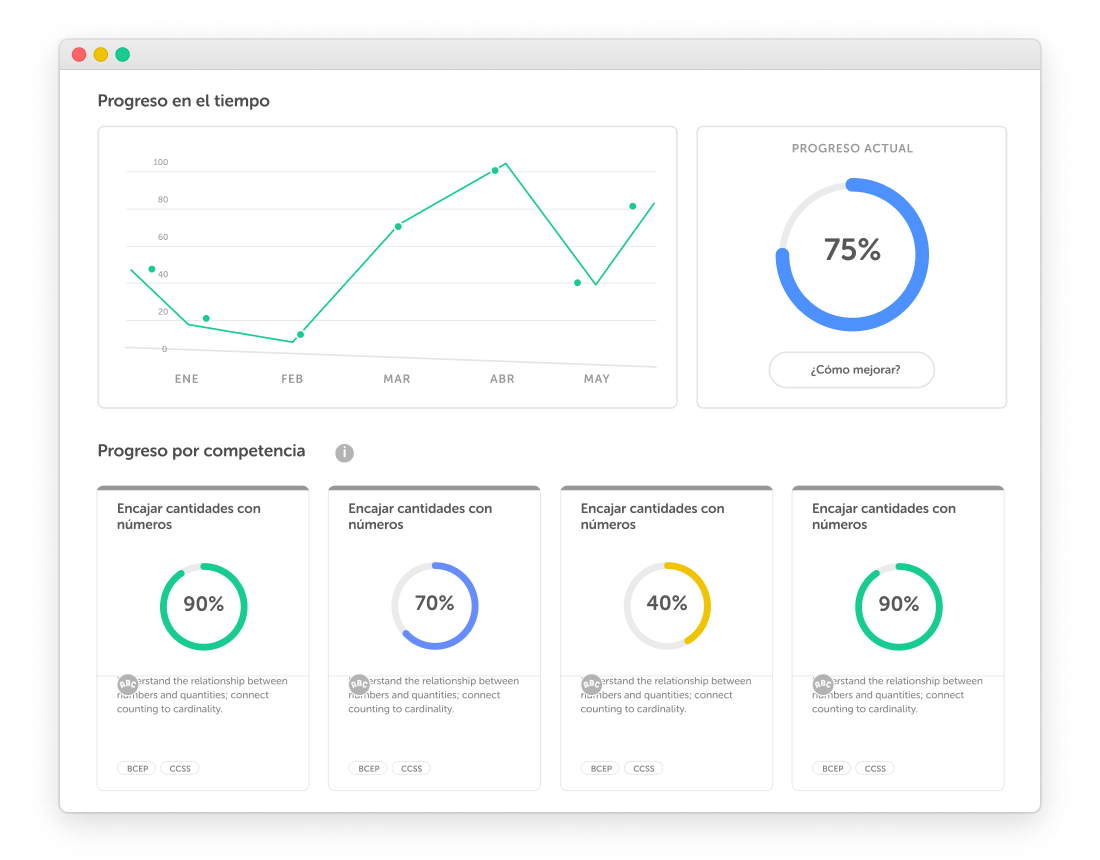
Task: Click the info icon beside Progreso por competencia
Action: (x=344, y=453)
